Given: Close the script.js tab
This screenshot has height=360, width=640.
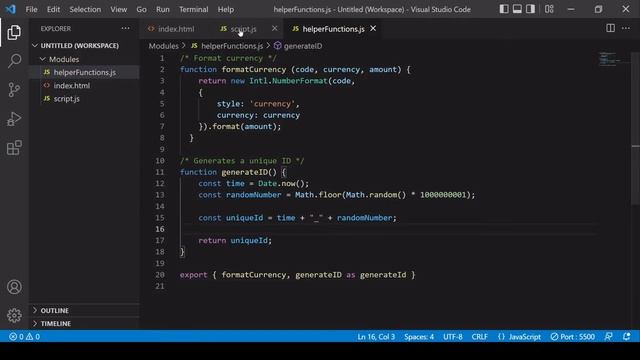Looking at the screenshot, I should [x=274, y=28].
